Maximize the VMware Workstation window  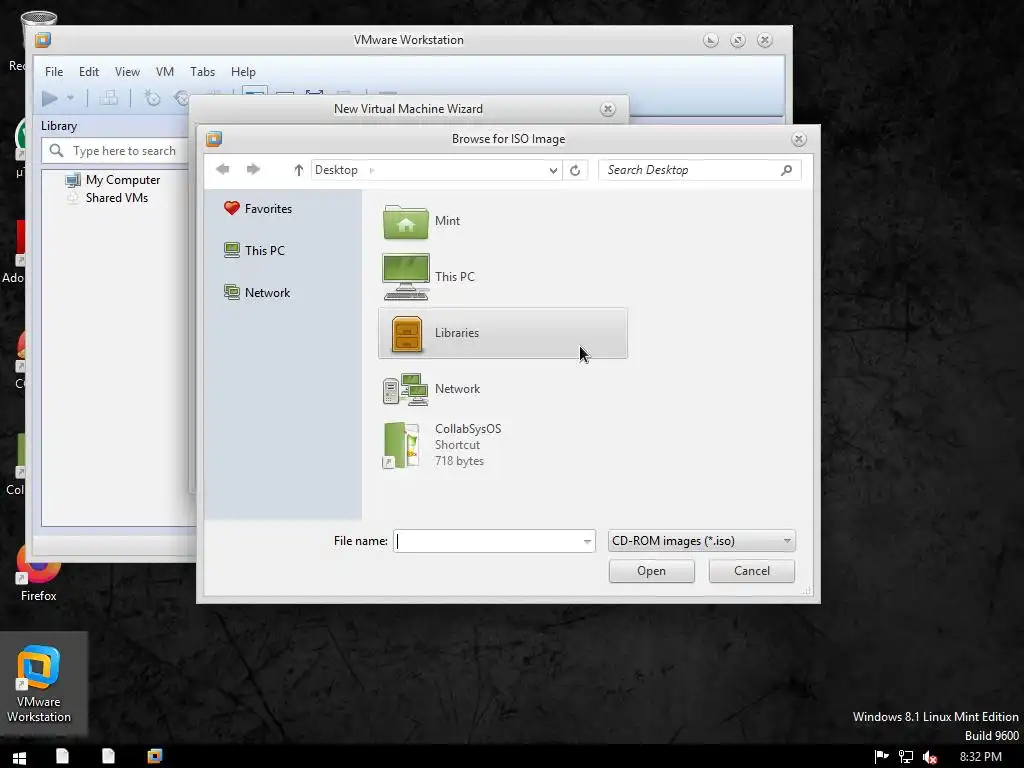tap(738, 40)
